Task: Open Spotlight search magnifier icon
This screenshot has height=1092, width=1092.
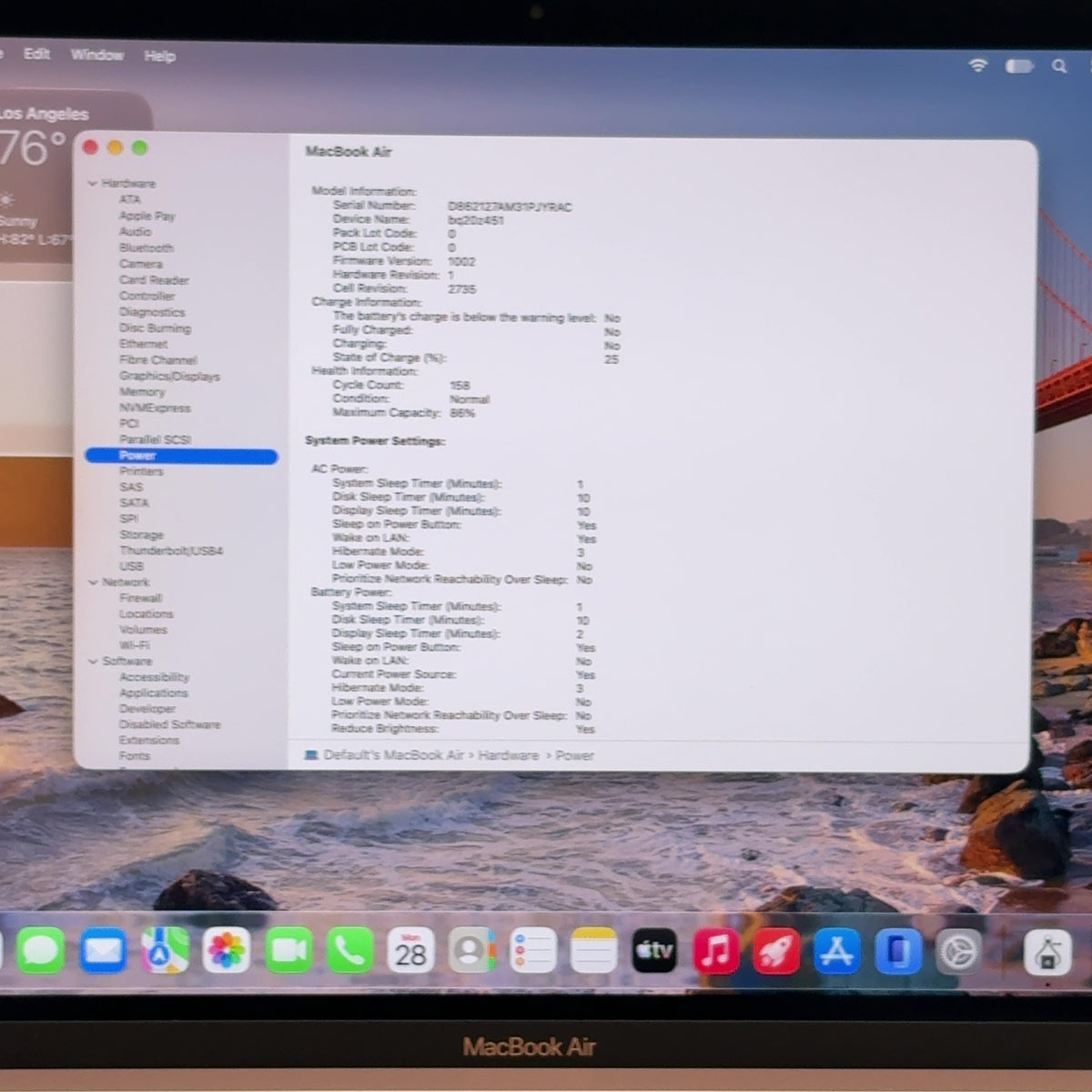Action: point(1059,66)
